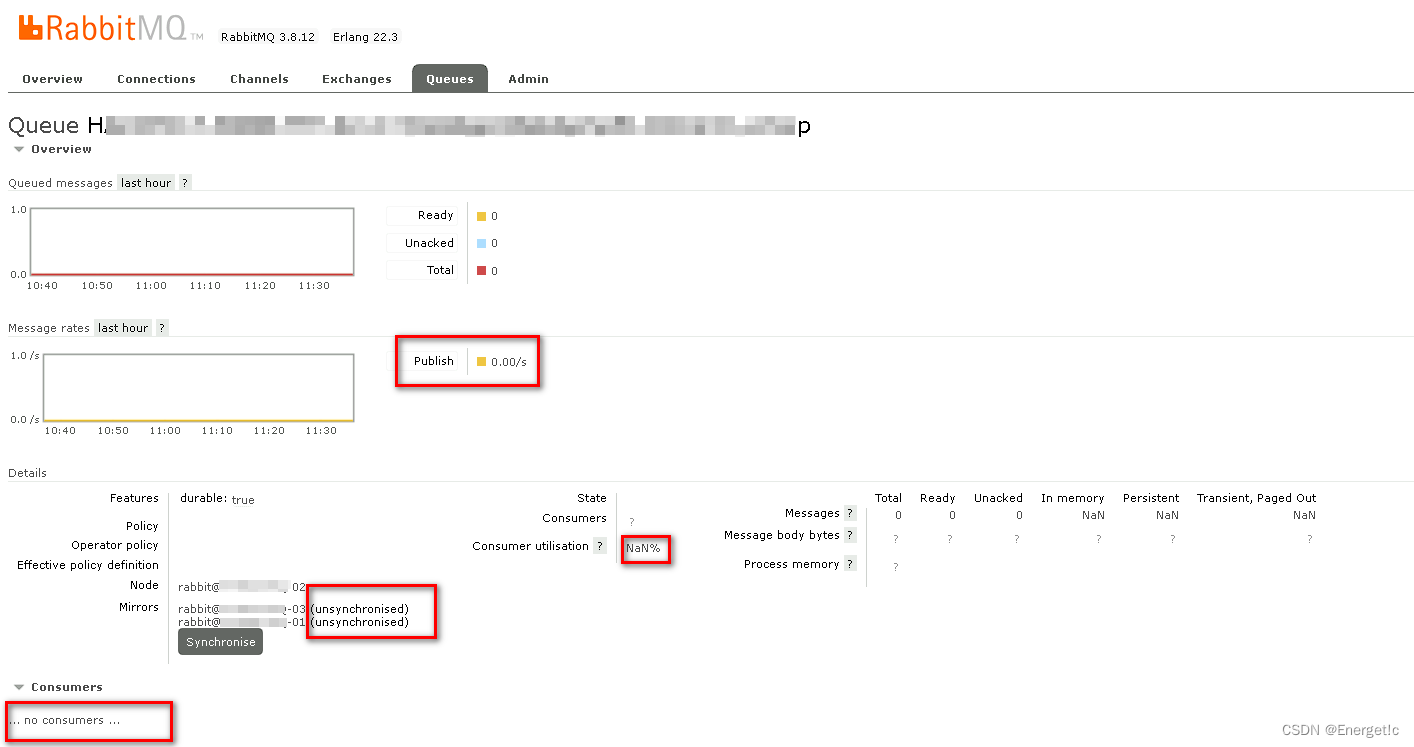Click the Queued messages chart

(192, 241)
